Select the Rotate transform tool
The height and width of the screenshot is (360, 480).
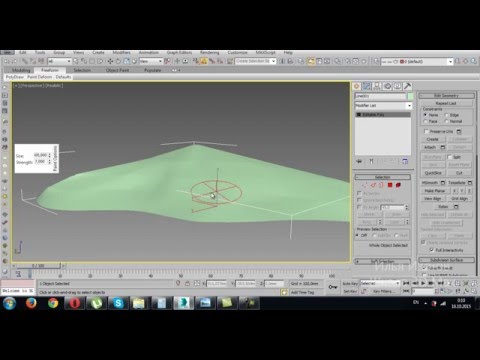pyautogui.click(x=118, y=61)
